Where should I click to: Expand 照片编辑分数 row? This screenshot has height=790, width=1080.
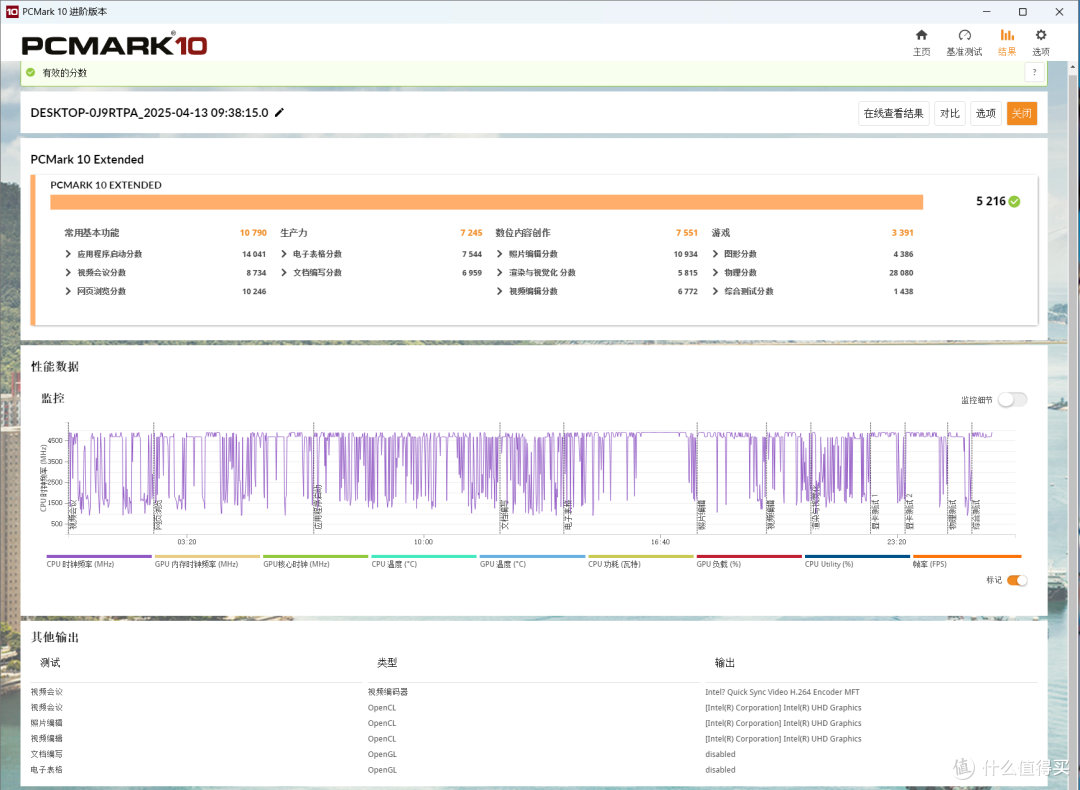(x=499, y=253)
